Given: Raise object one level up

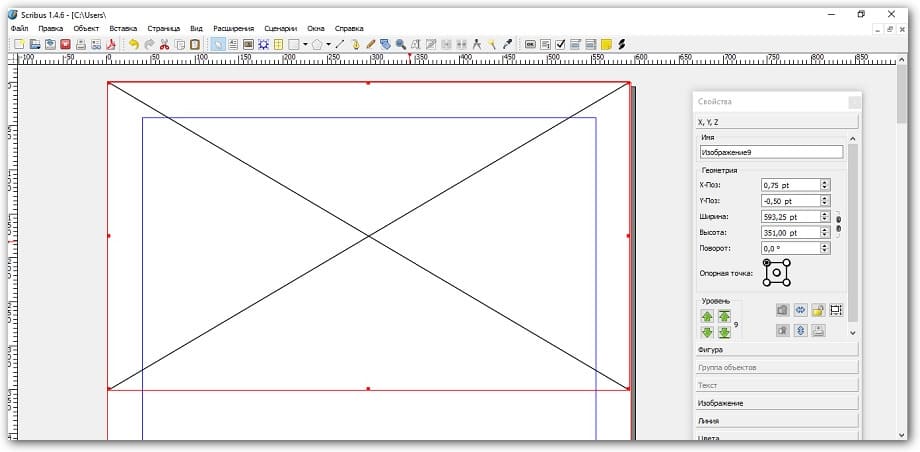Looking at the screenshot, I should tap(708, 315).
